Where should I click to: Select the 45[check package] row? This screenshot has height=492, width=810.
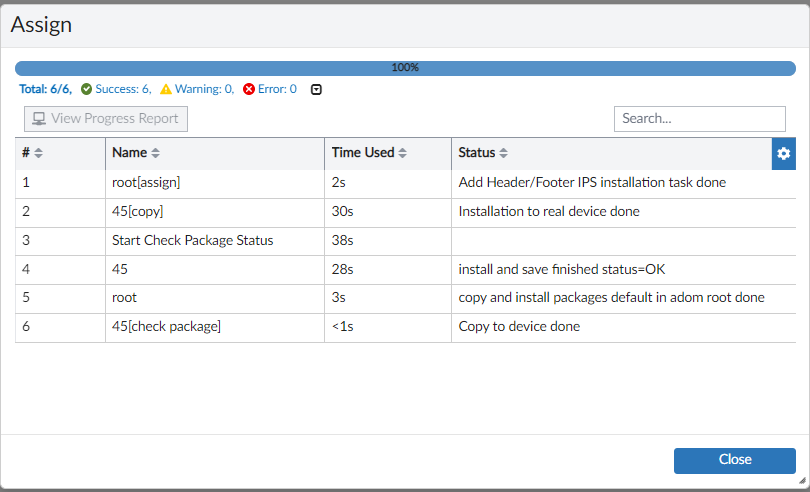[x=167, y=326]
